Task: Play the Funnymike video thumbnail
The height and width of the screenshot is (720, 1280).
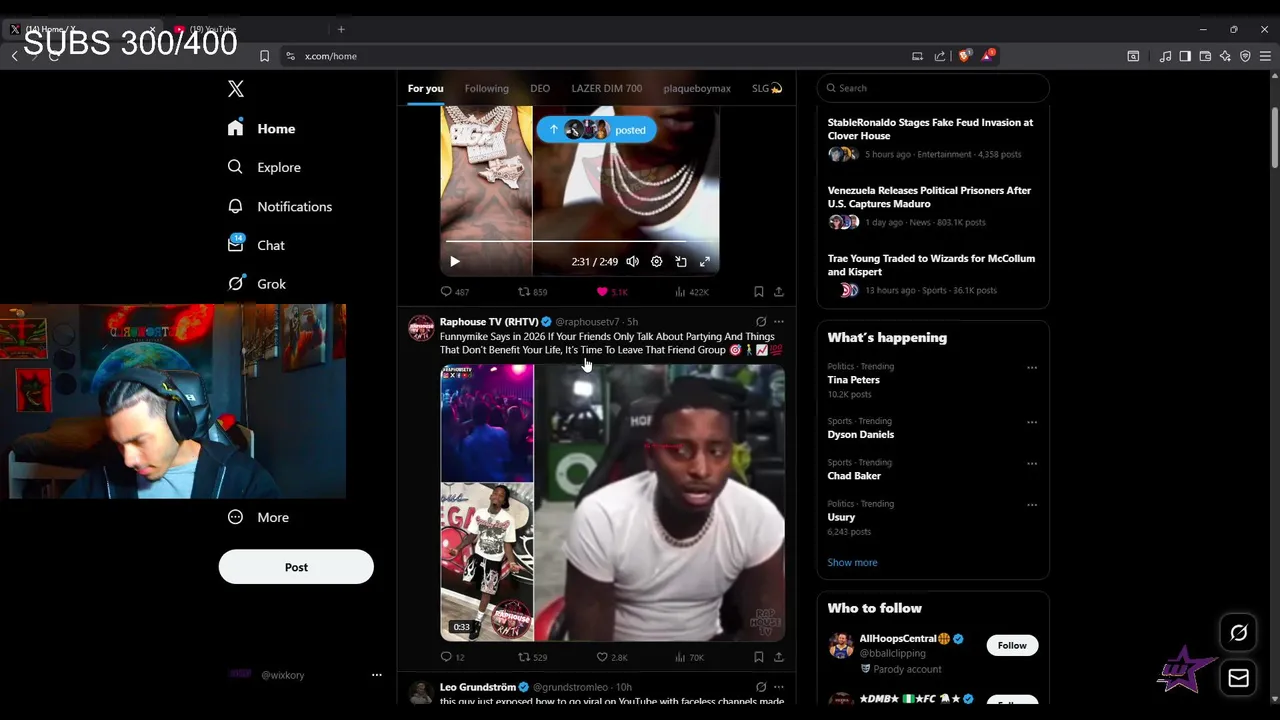Action: point(612,503)
